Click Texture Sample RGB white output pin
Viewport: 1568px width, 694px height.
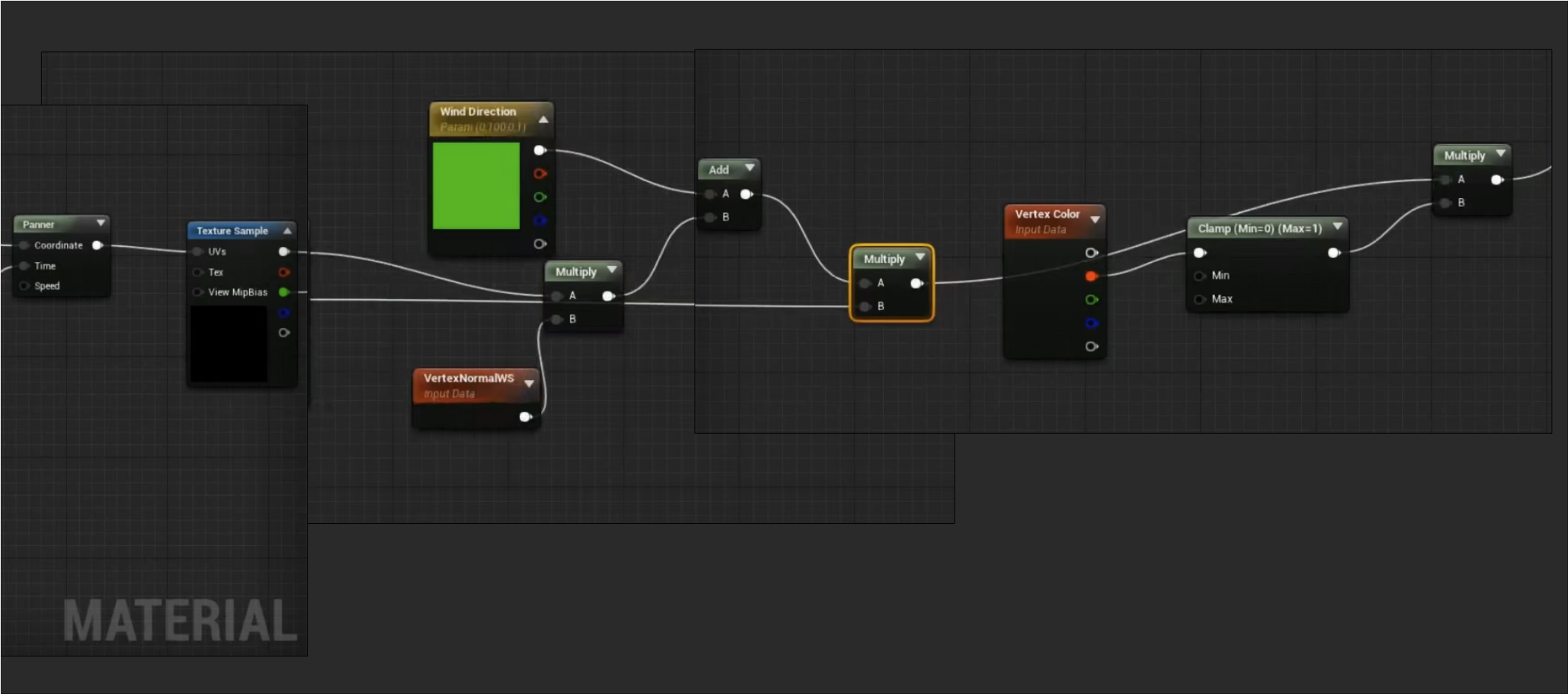pyautogui.click(x=284, y=252)
